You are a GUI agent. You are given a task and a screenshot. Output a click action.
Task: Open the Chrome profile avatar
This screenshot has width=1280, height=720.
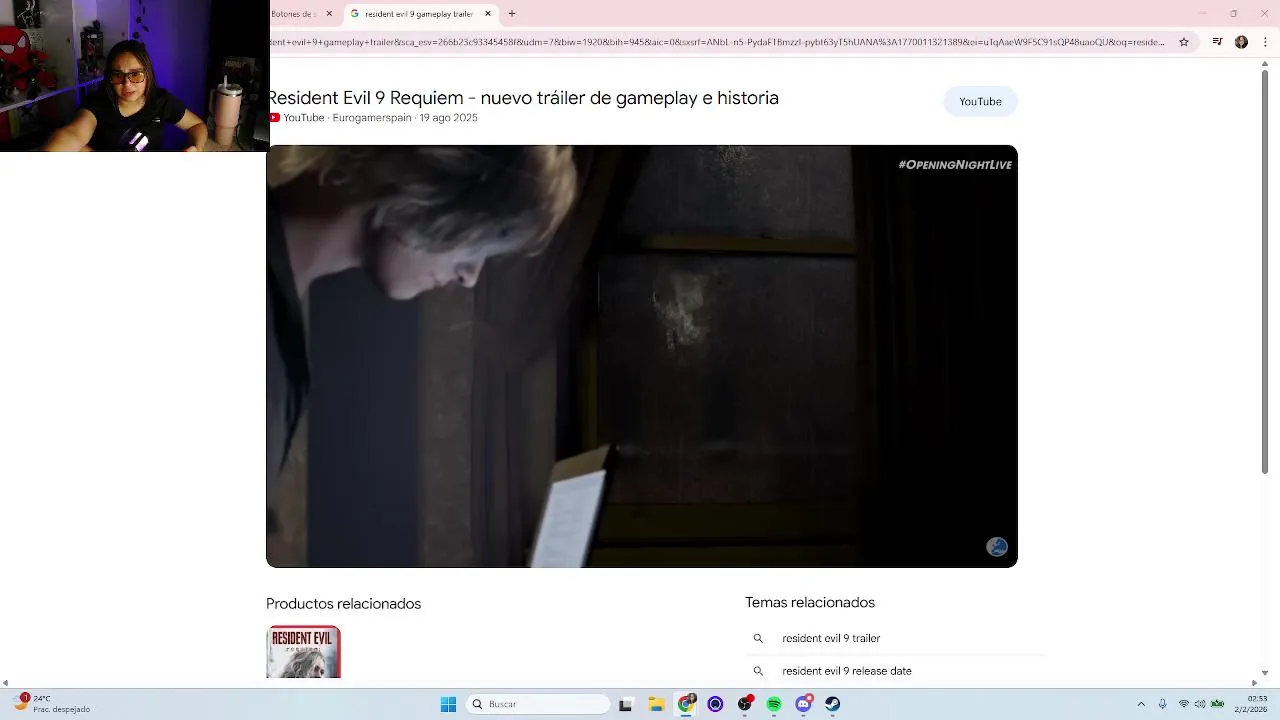pyautogui.click(x=1241, y=42)
